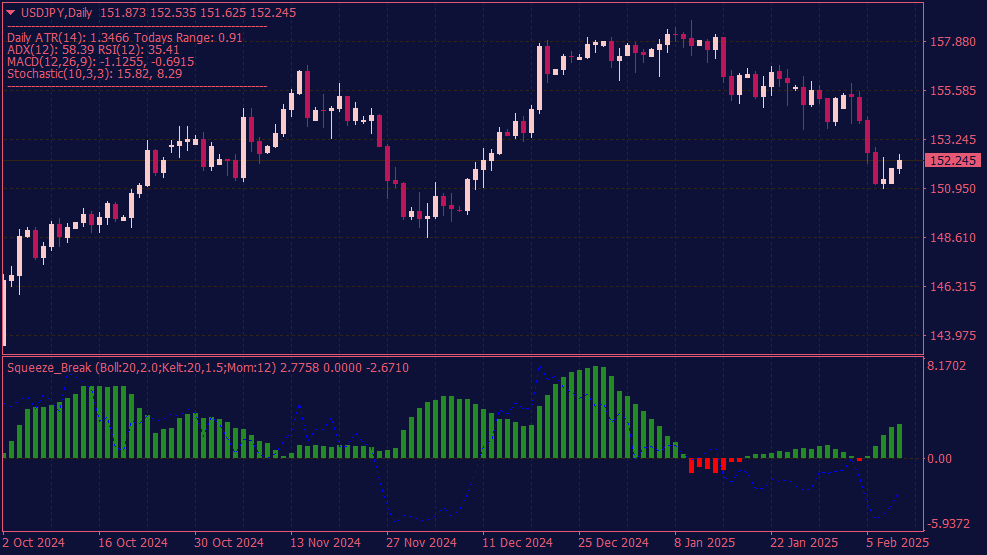Viewport: 987px width, 555px height.
Task: Click the Stochastic(10,3,3): 15.82, 8.29 line
Action: 95,74
